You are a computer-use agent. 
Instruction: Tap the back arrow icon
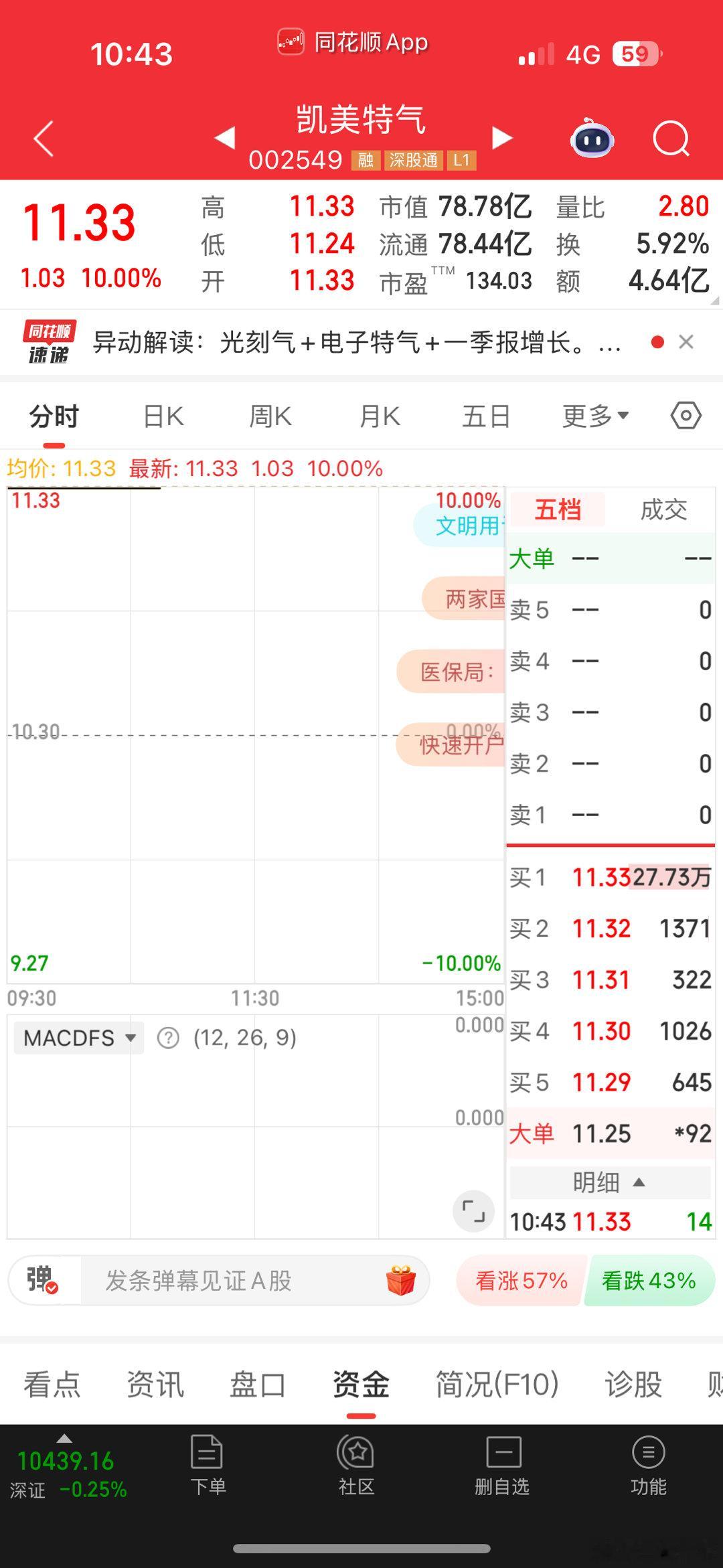tap(44, 139)
